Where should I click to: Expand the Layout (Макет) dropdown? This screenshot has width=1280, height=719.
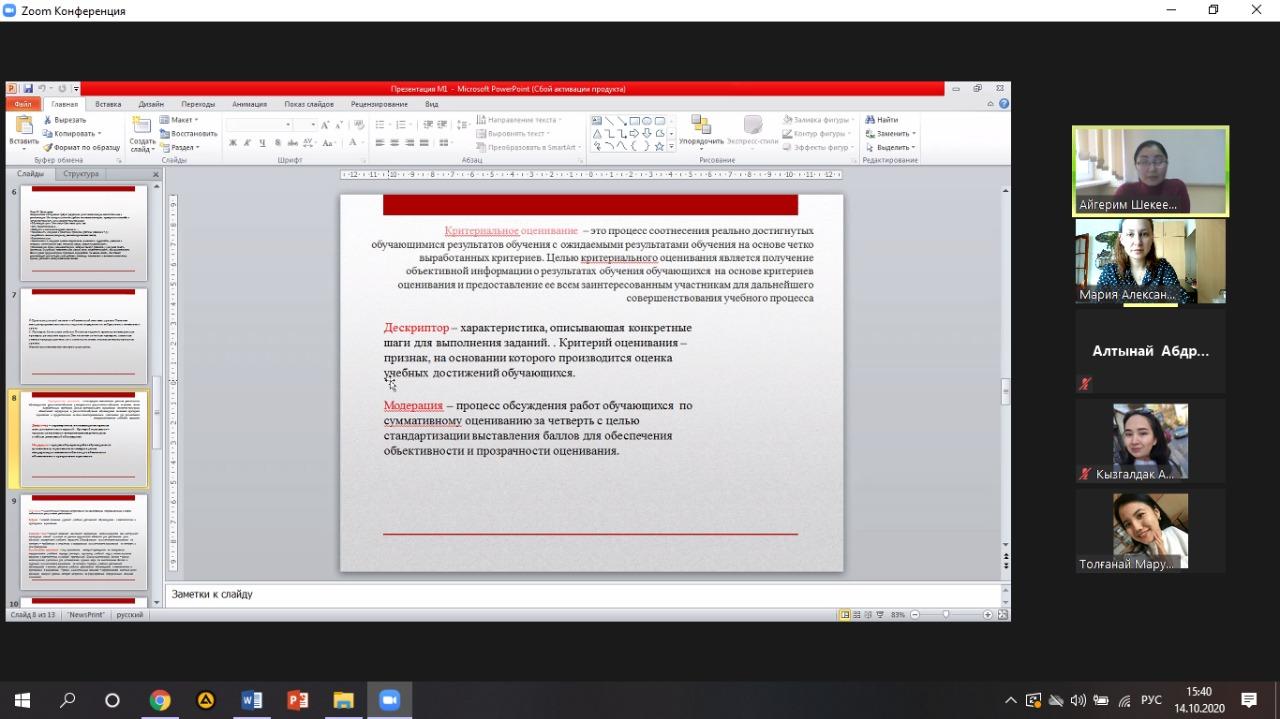pos(181,120)
